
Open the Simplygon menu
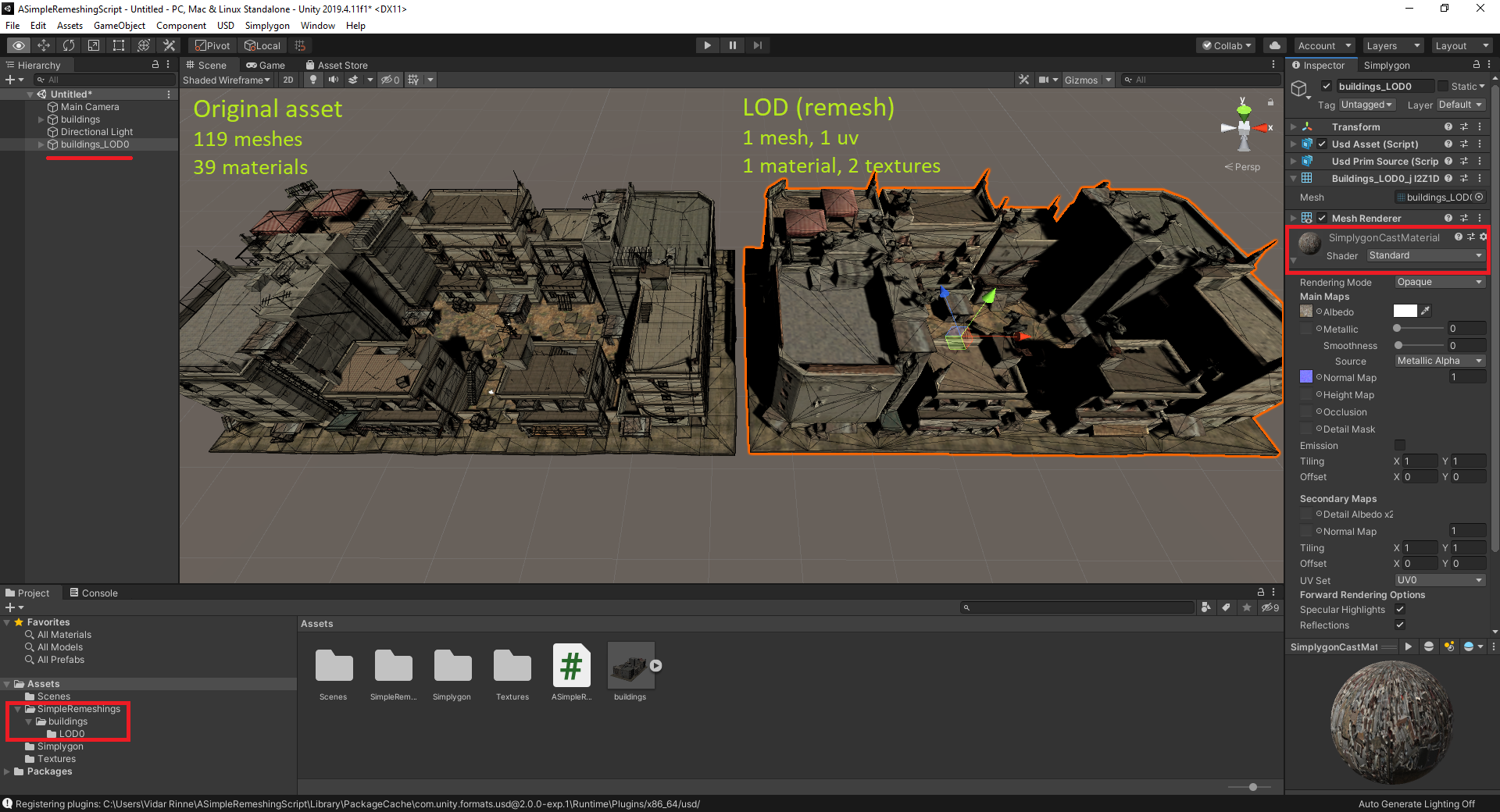[266, 25]
